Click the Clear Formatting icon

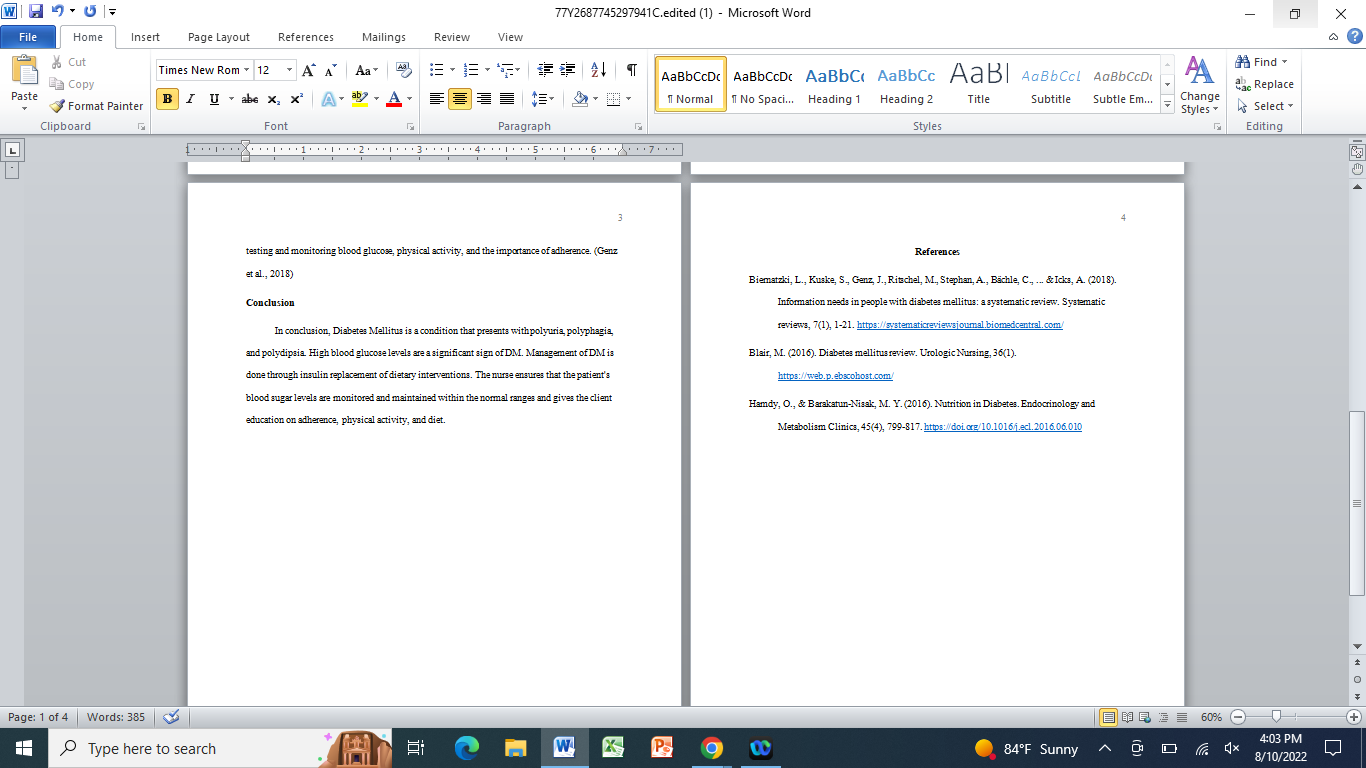[x=404, y=70]
